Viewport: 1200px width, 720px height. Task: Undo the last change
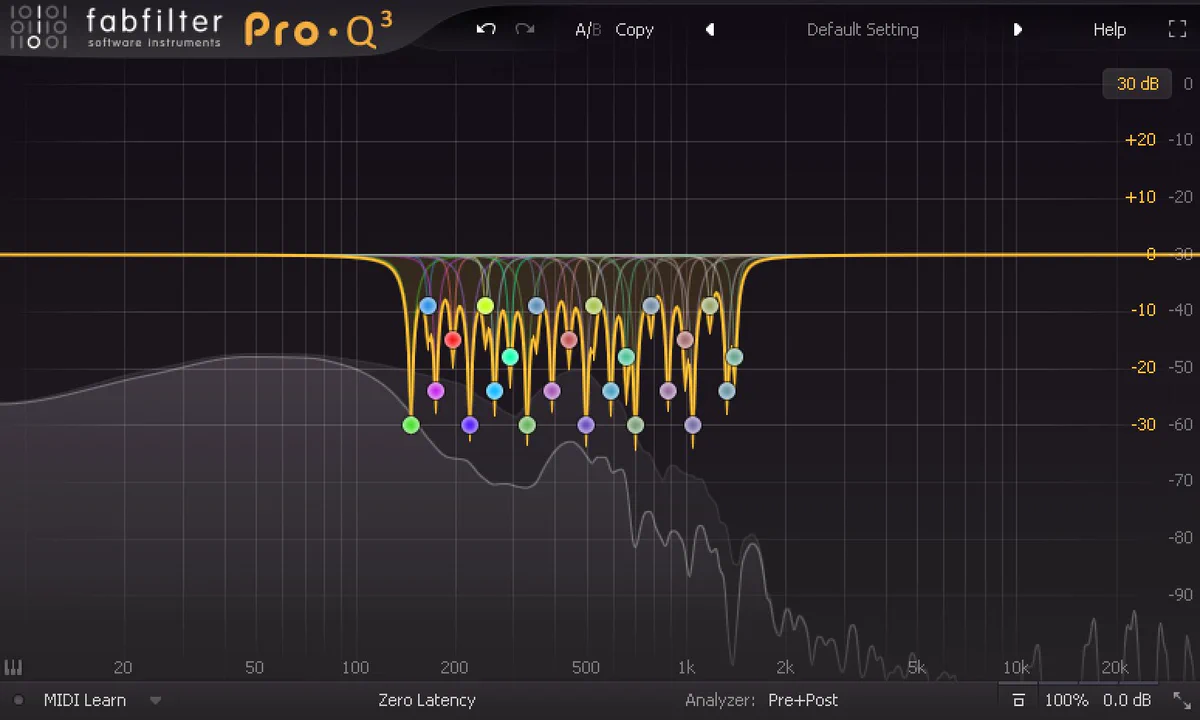click(x=486, y=29)
